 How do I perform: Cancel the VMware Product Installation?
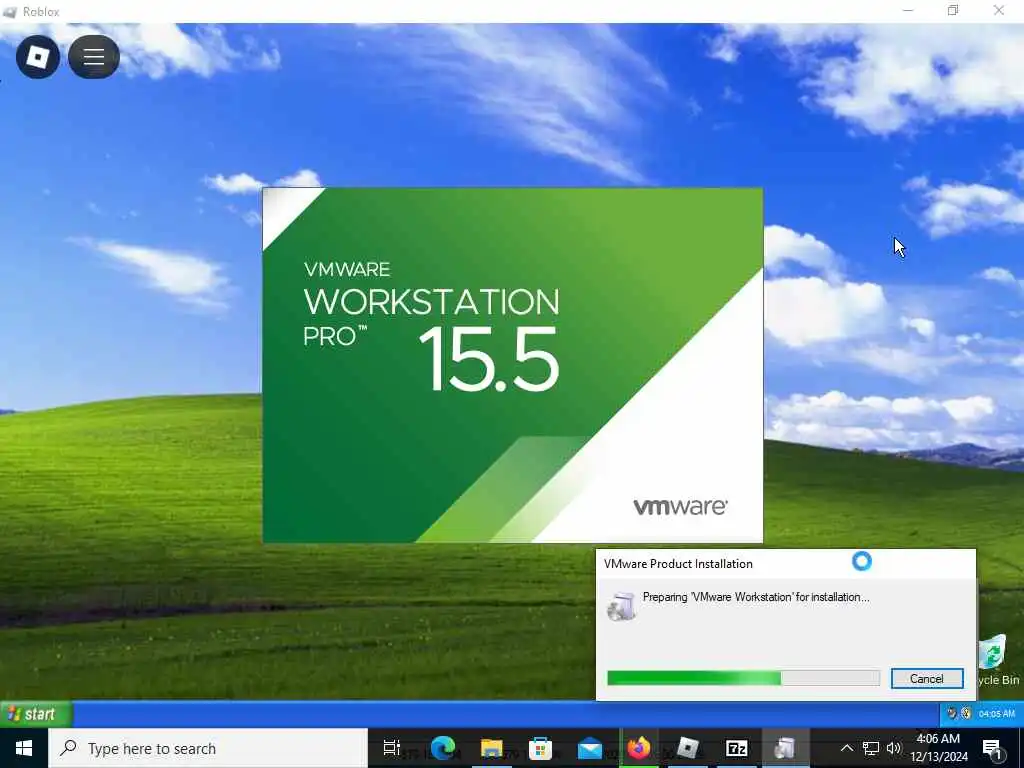pos(927,679)
